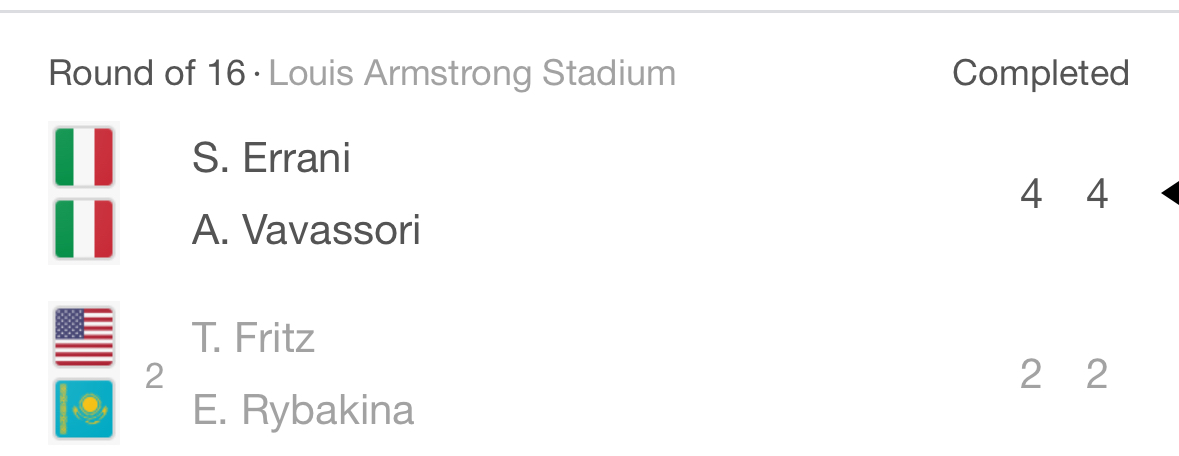Click the Louis Armstrong Stadium venue text
Screen dimensions: 1179x456
coord(472,73)
